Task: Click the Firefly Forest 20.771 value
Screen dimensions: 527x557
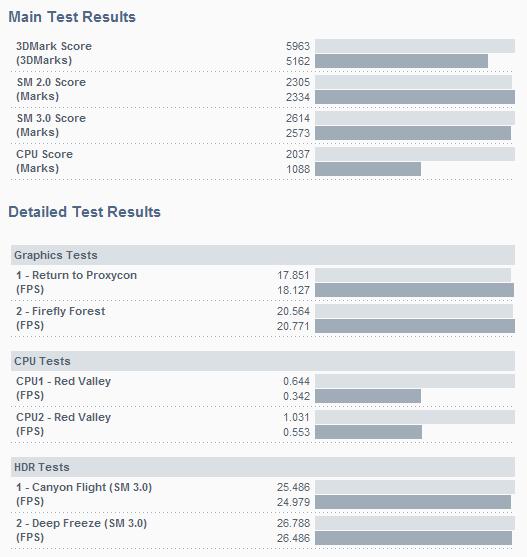Action: coord(293,326)
